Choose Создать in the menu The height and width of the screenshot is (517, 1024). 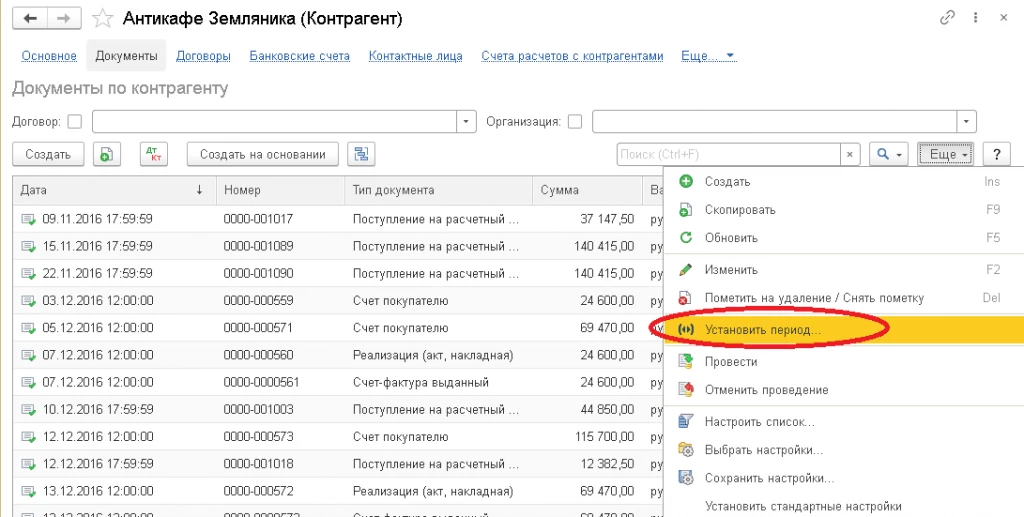[x=843, y=182]
